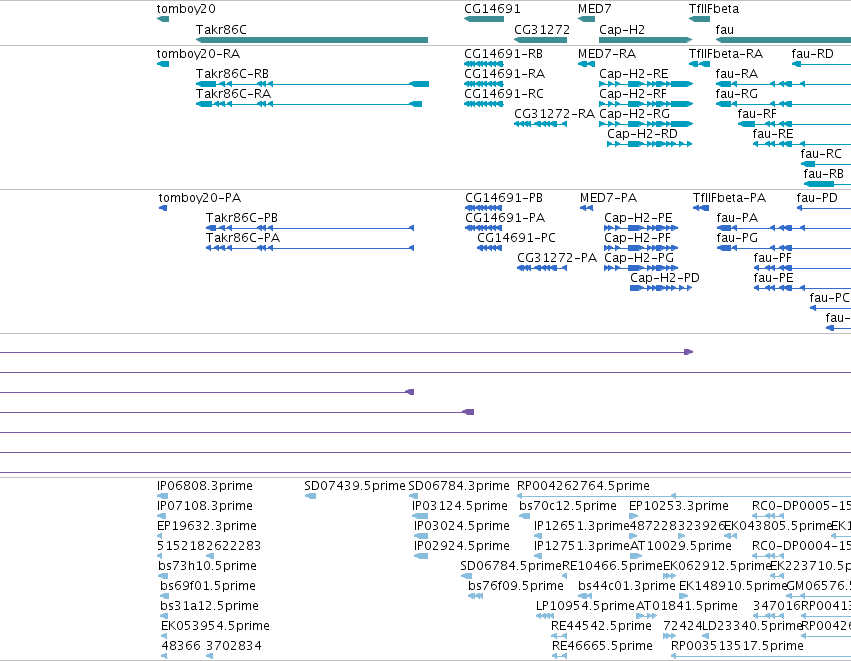Screen dimensions: 851x661
Task: Select EST label EP19632.3prime
Action: (x=207, y=526)
